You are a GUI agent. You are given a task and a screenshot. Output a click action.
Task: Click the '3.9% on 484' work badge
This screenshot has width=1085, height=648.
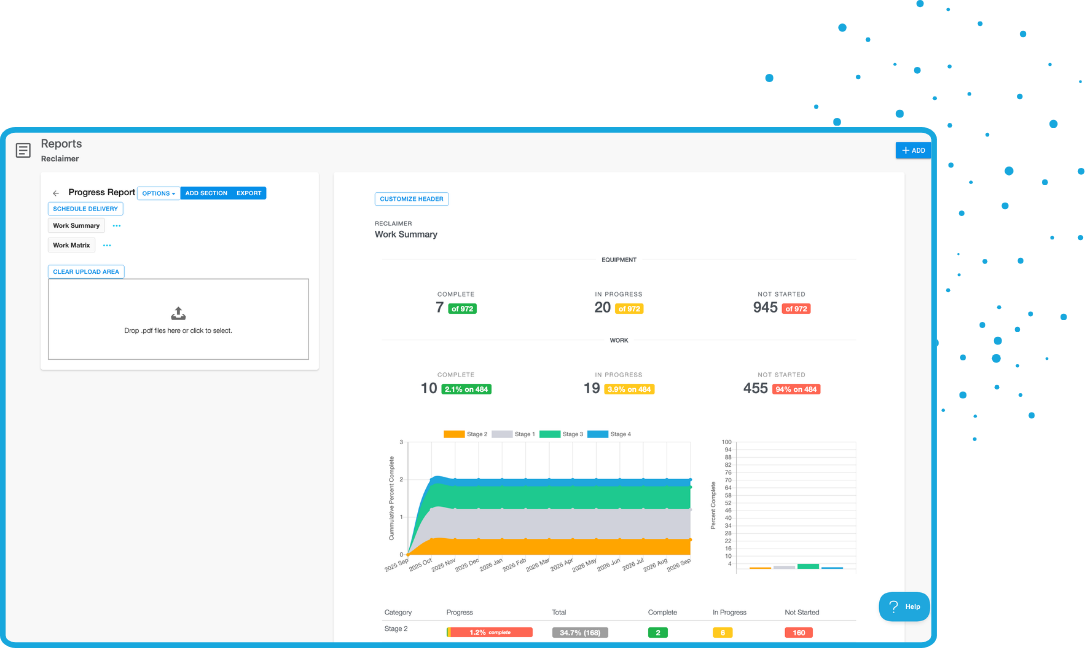tap(629, 389)
